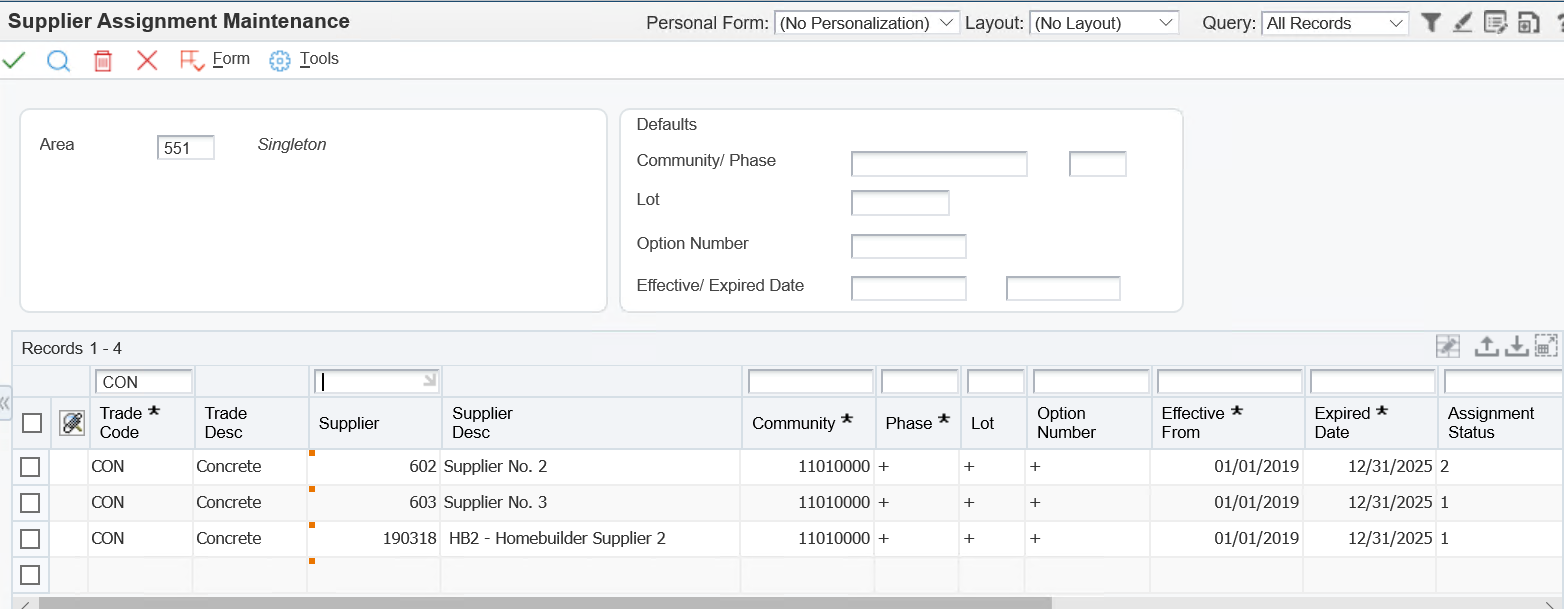Click the clear query brush icon
This screenshot has height=609, width=1564.
click(1463, 22)
